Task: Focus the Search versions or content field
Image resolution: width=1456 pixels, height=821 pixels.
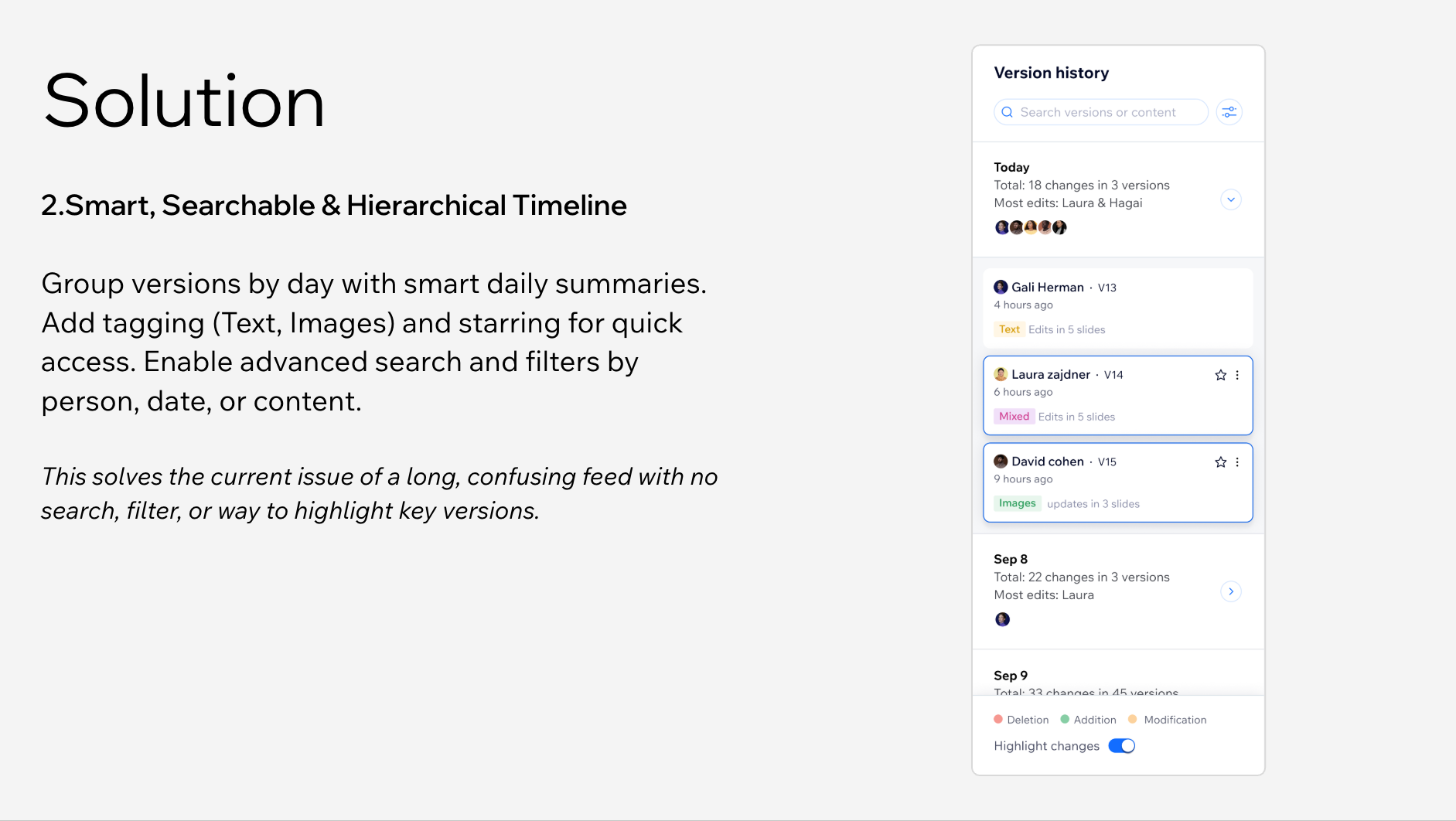Action: click(x=1106, y=112)
